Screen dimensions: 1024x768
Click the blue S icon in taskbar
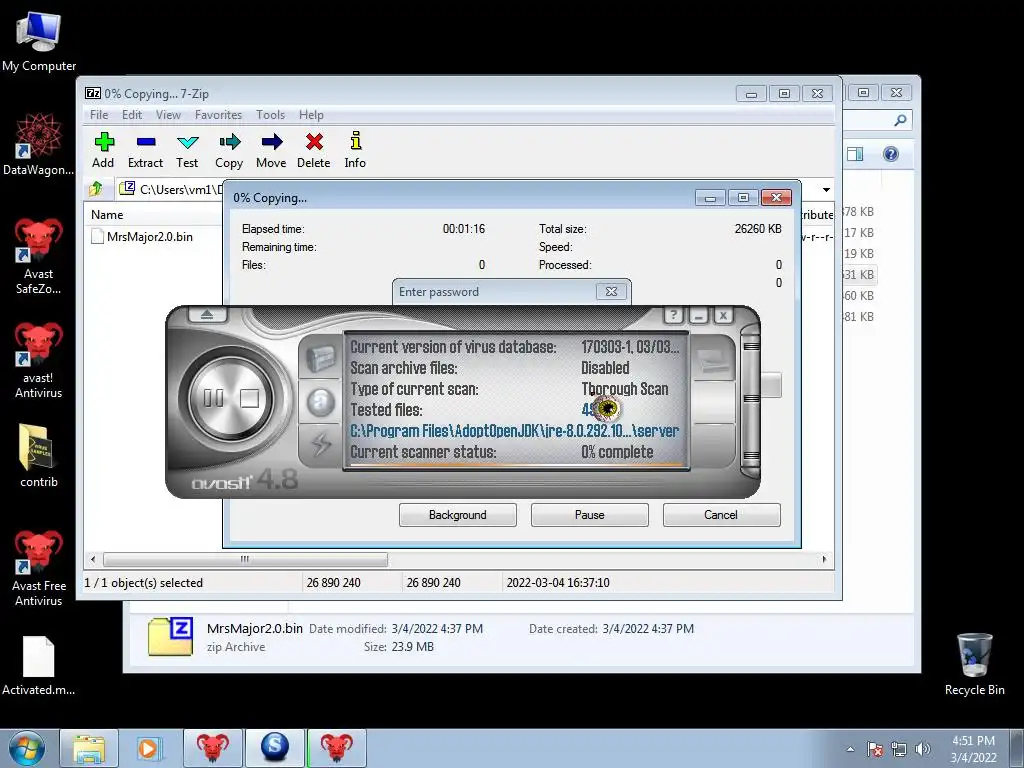coord(274,748)
